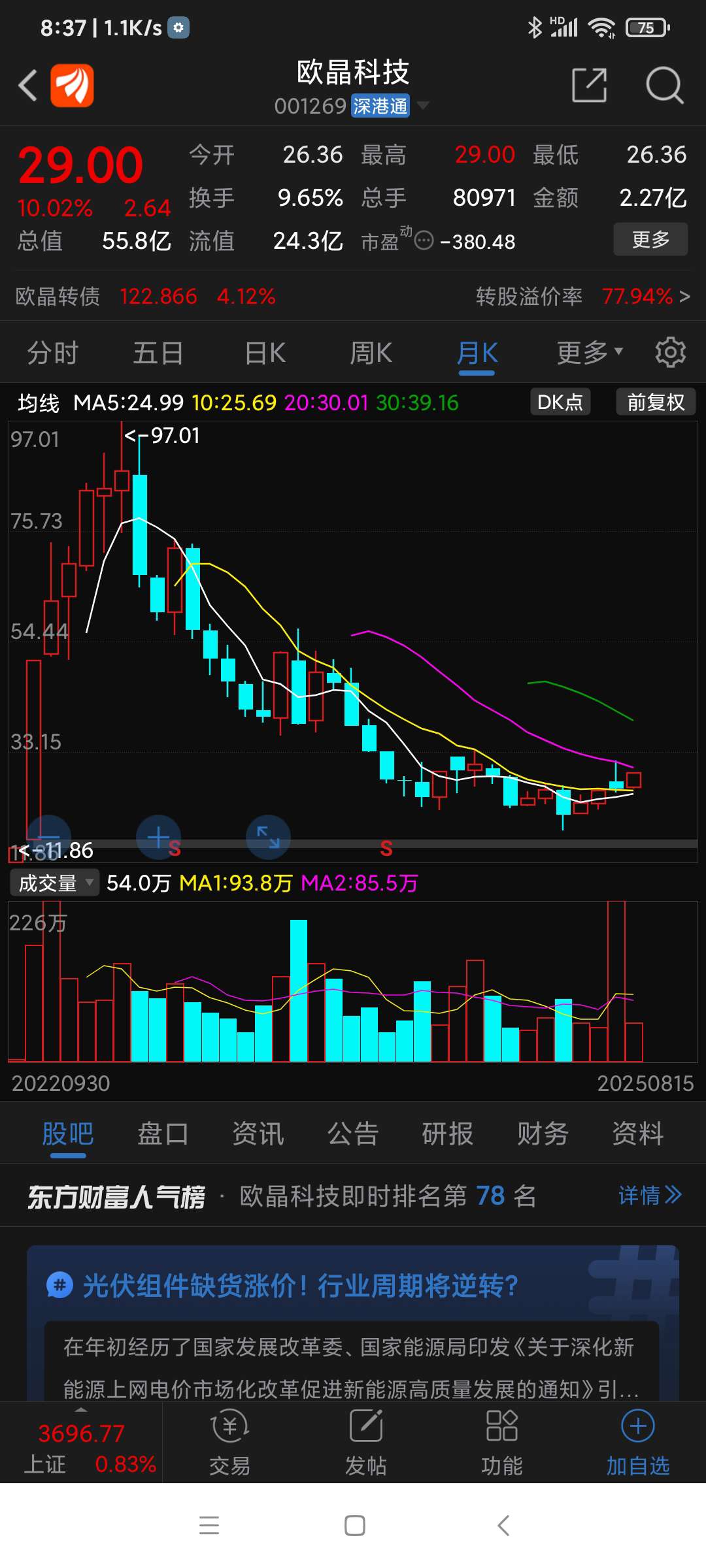Tap end date 20250815 label
This screenshot has height=1568, width=706.
(x=645, y=1083)
